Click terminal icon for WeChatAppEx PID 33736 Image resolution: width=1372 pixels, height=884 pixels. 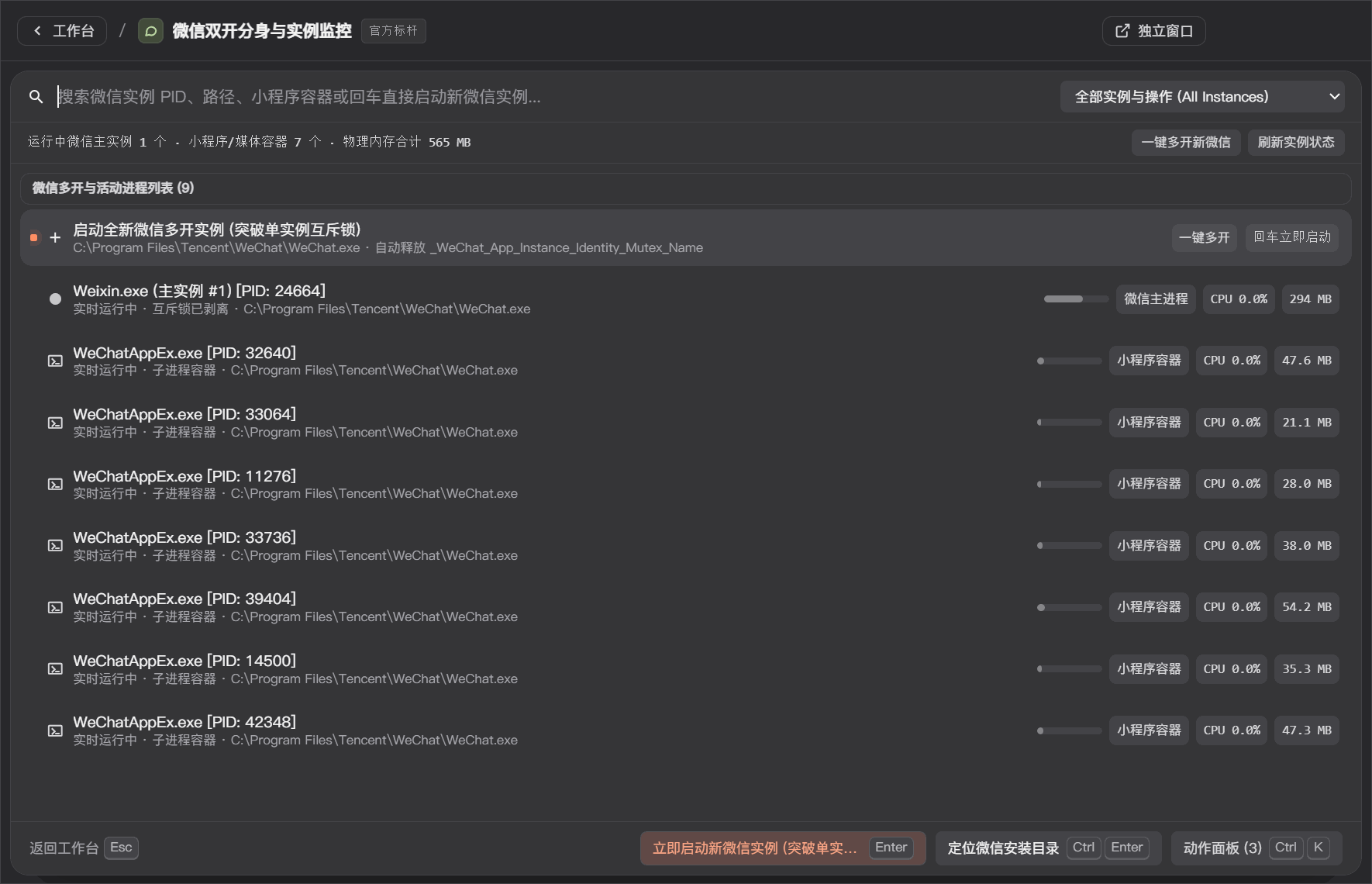click(x=55, y=546)
